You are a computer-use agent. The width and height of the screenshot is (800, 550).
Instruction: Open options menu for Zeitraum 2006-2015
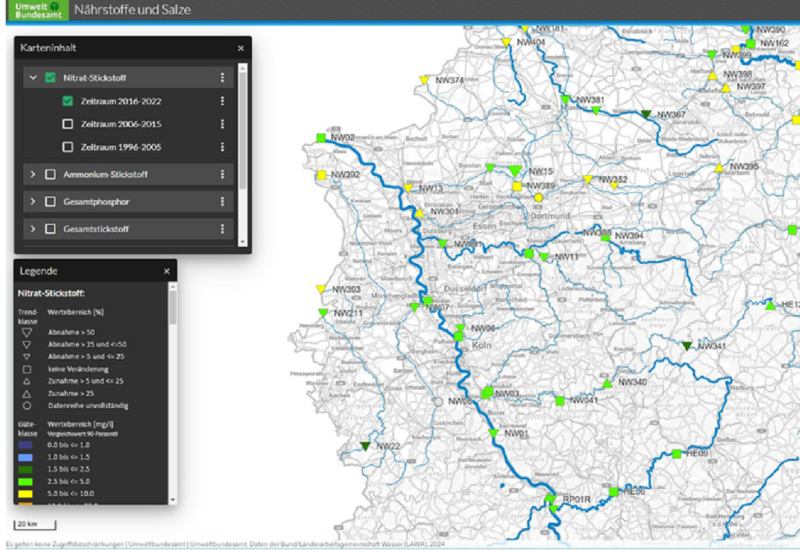[x=222, y=124]
